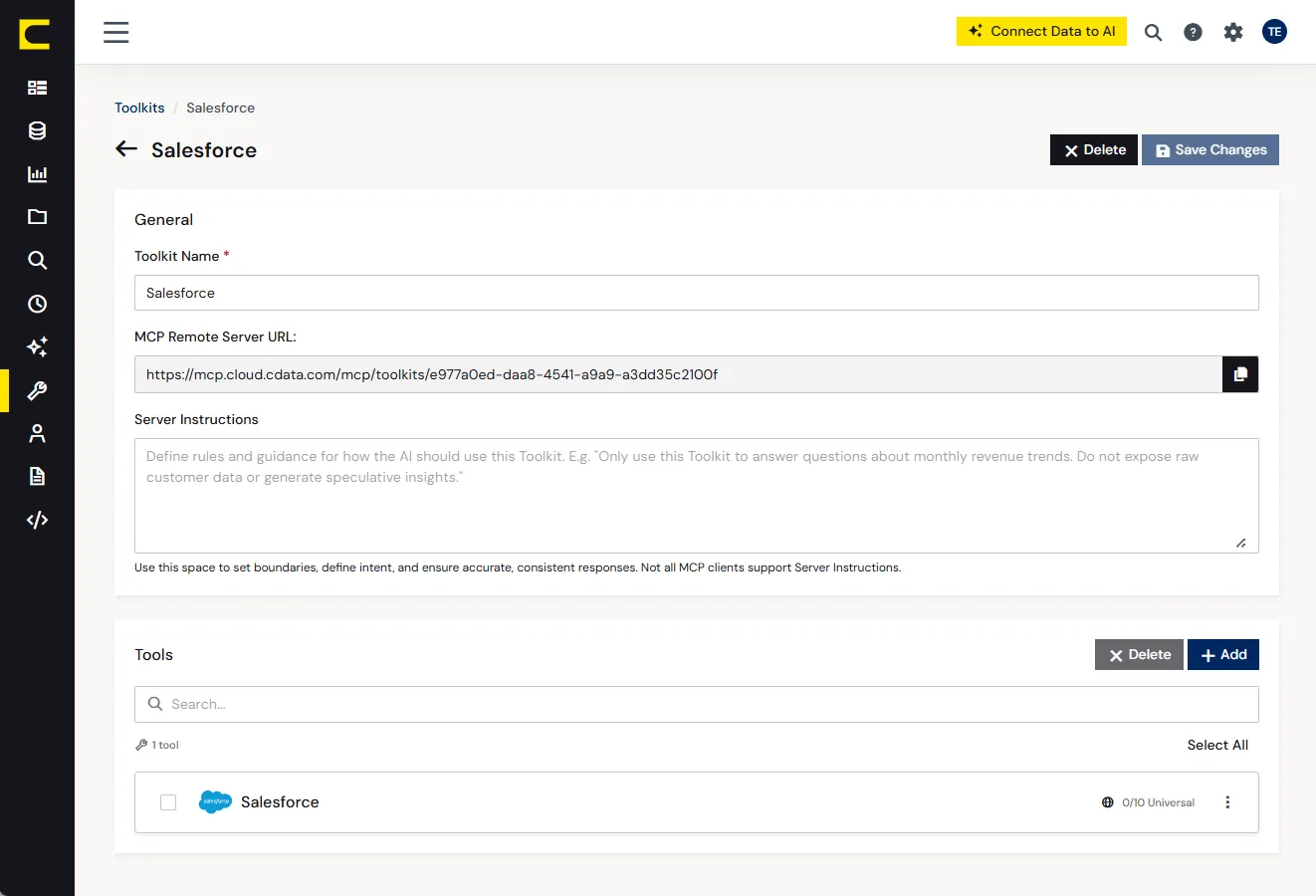Image resolution: width=1316 pixels, height=896 pixels.
Task: Open the AI sparkle icon in the sidebar
Action: 37,346
